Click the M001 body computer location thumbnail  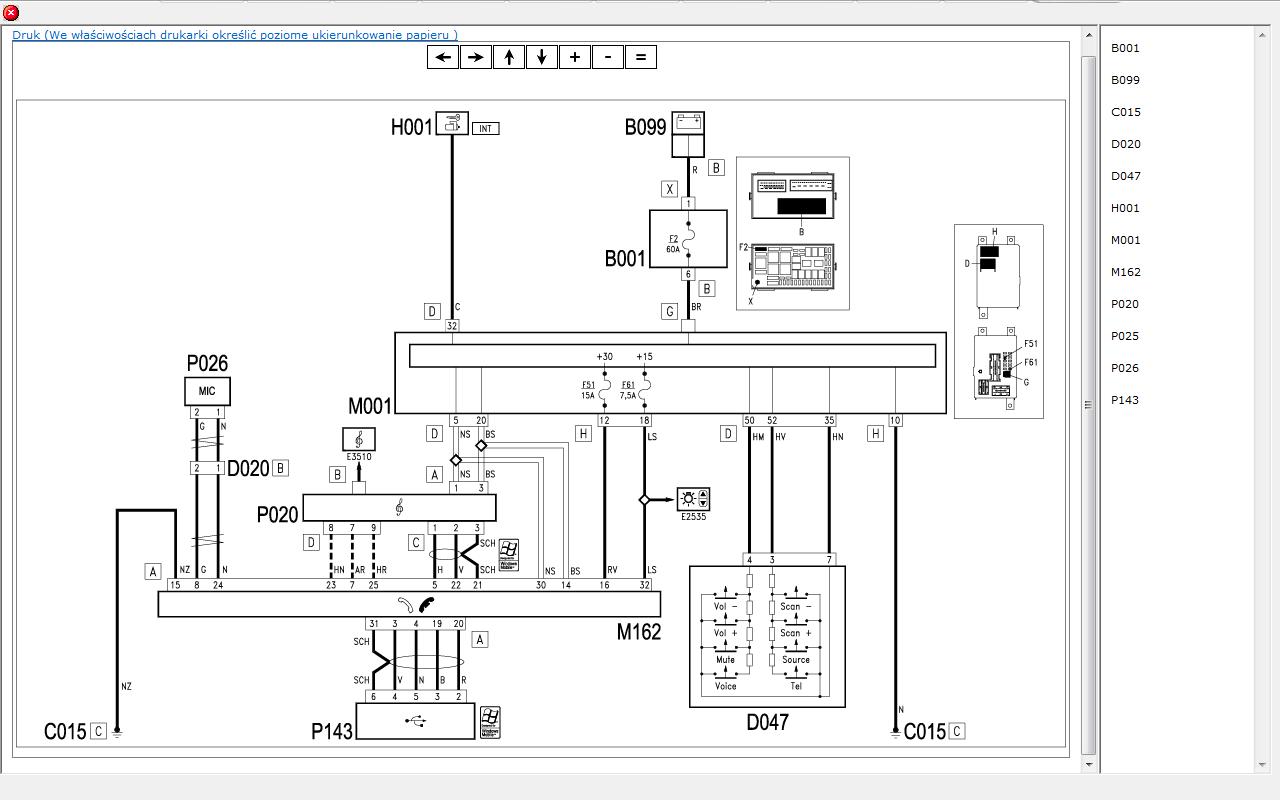[x=998, y=321]
